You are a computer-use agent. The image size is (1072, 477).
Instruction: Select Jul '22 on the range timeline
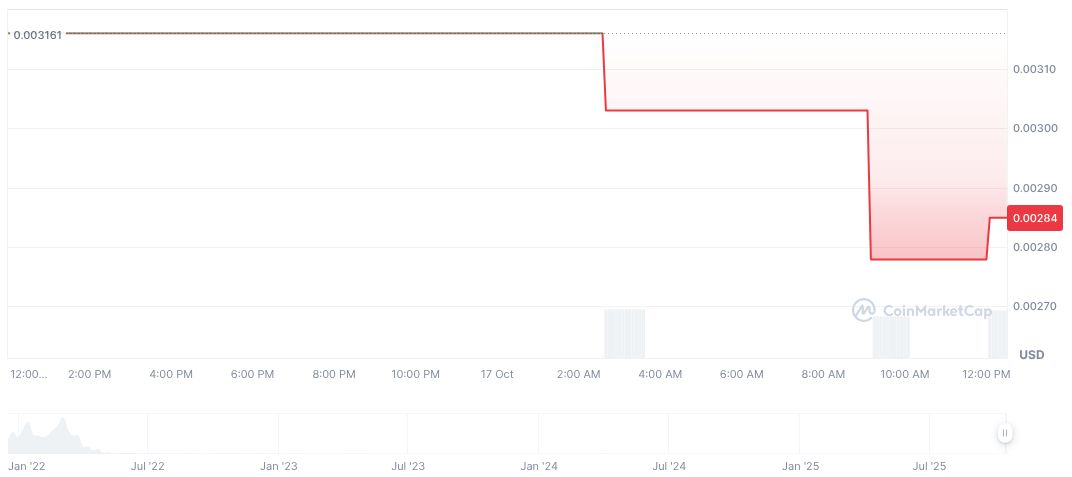[147, 466]
